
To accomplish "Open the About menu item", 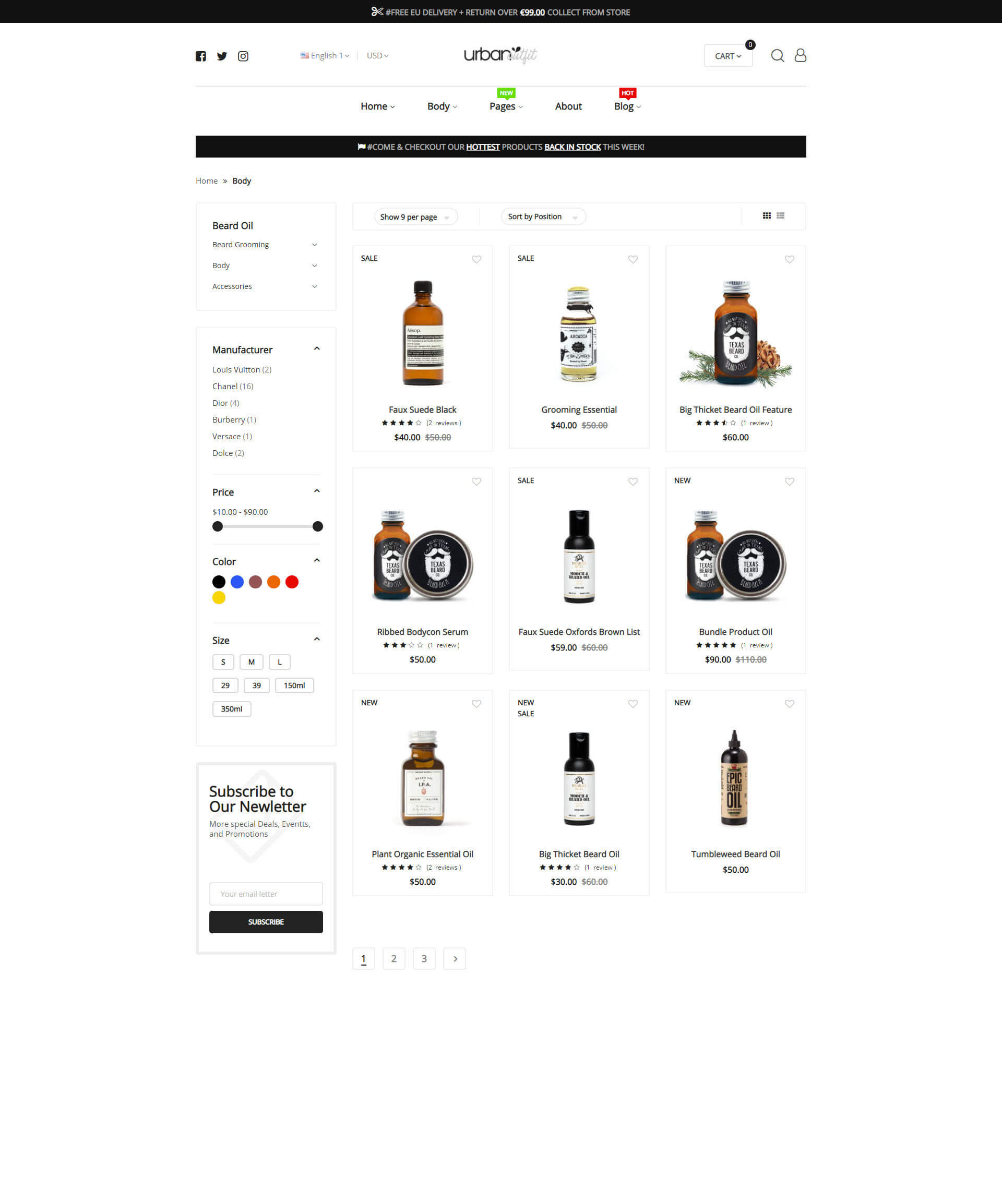I will pyautogui.click(x=568, y=106).
